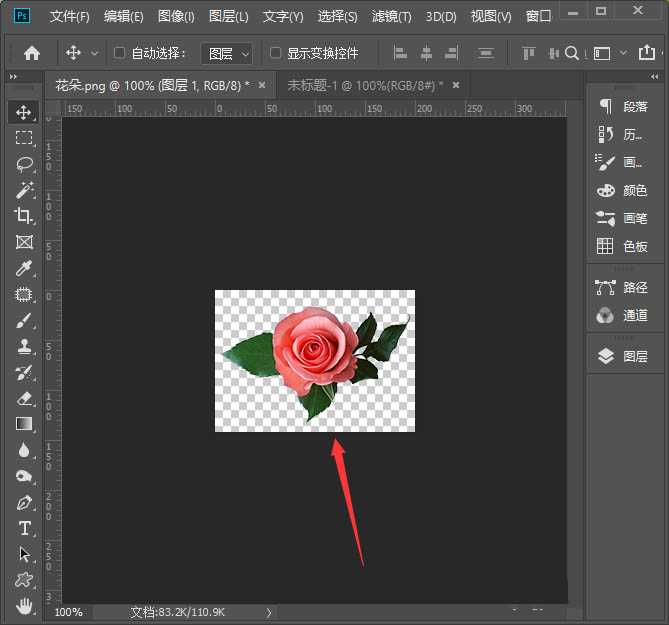Enable the 自动选择 checkbox
Screen dimensions: 669x625
(x=120, y=53)
